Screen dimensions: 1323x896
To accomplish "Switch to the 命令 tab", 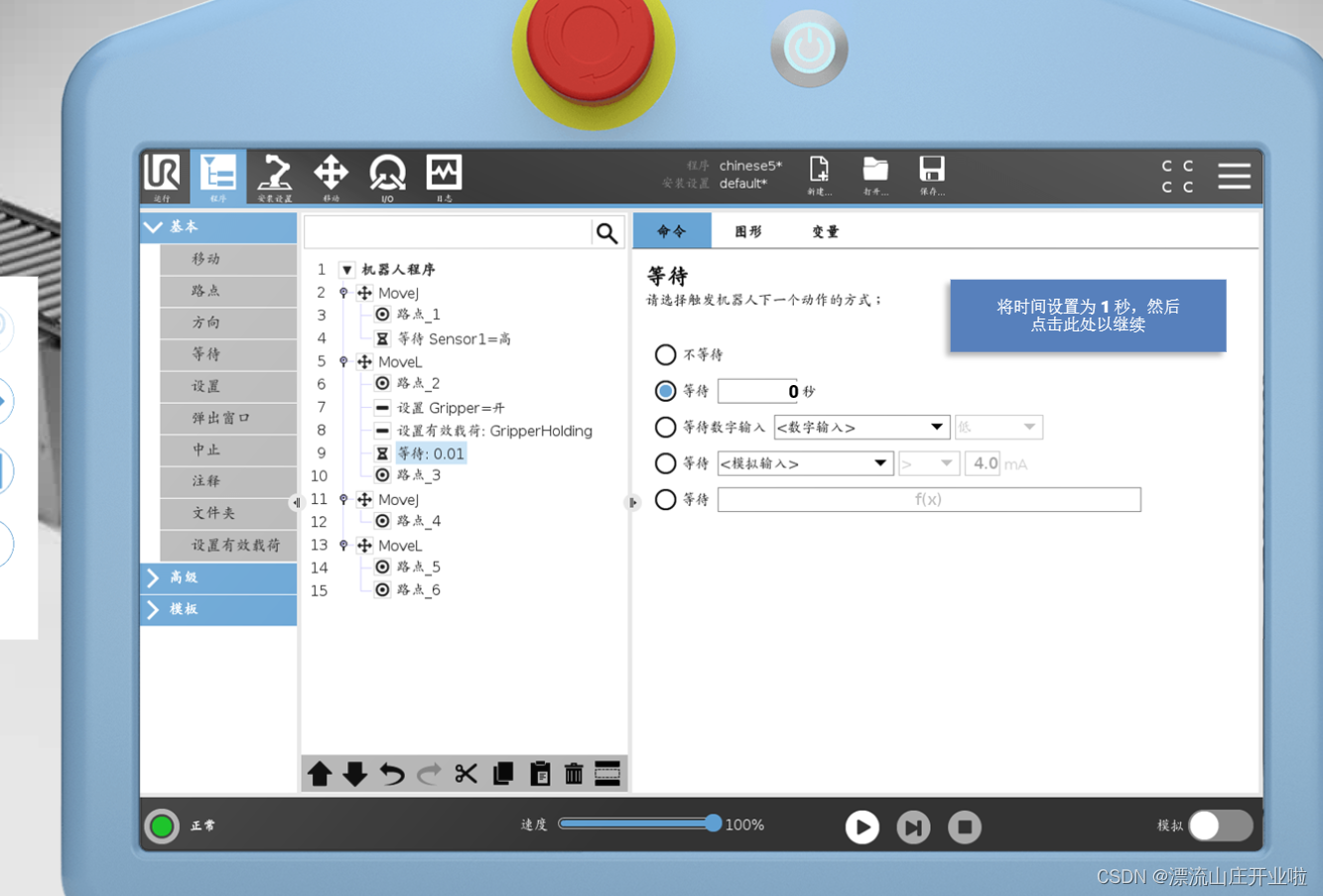I will 672,231.
